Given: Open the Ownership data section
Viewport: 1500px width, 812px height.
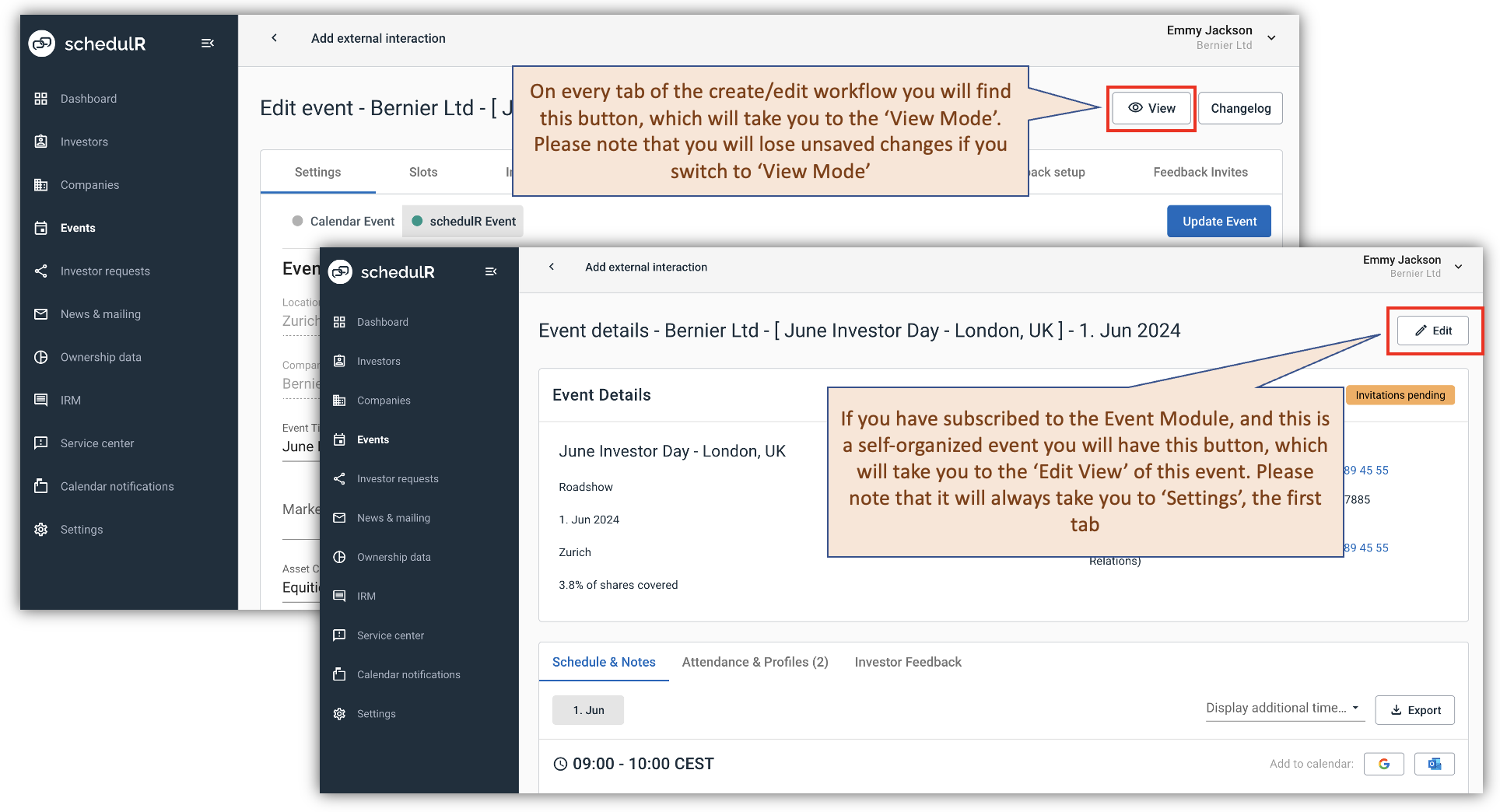Looking at the screenshot, I should click(x=394, y=557).
